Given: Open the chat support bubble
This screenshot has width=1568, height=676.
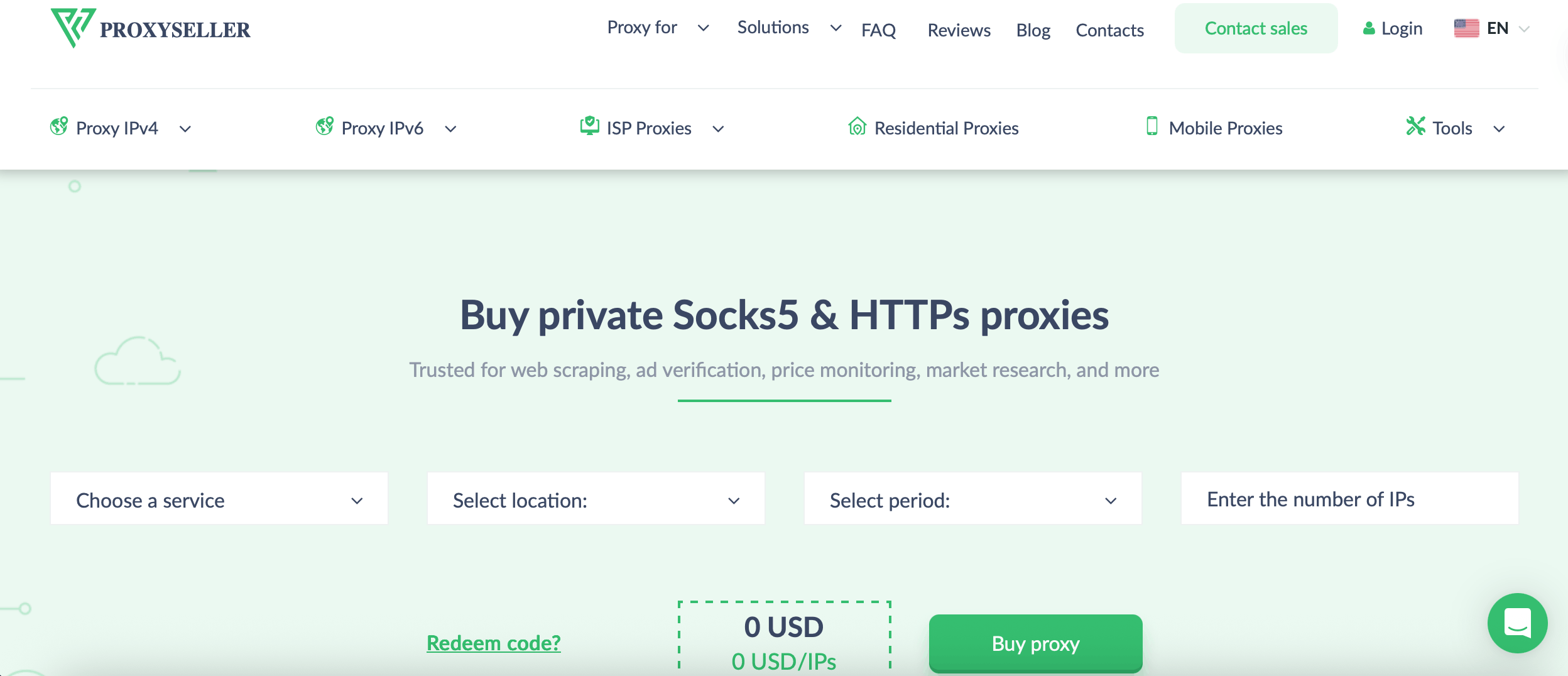Looking at the screenshot, I should pos(1518,623).
